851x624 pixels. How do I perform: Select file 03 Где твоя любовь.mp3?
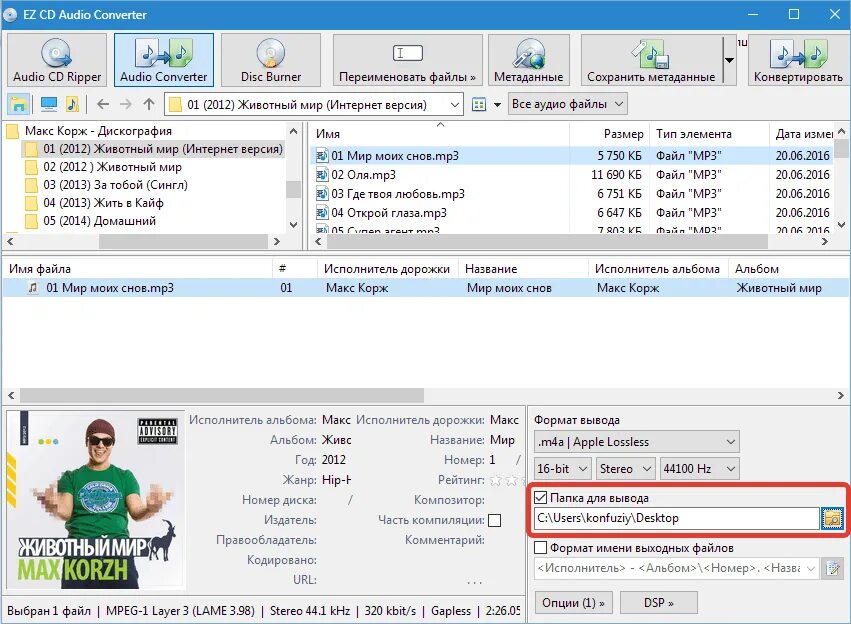tap(398, 194)
